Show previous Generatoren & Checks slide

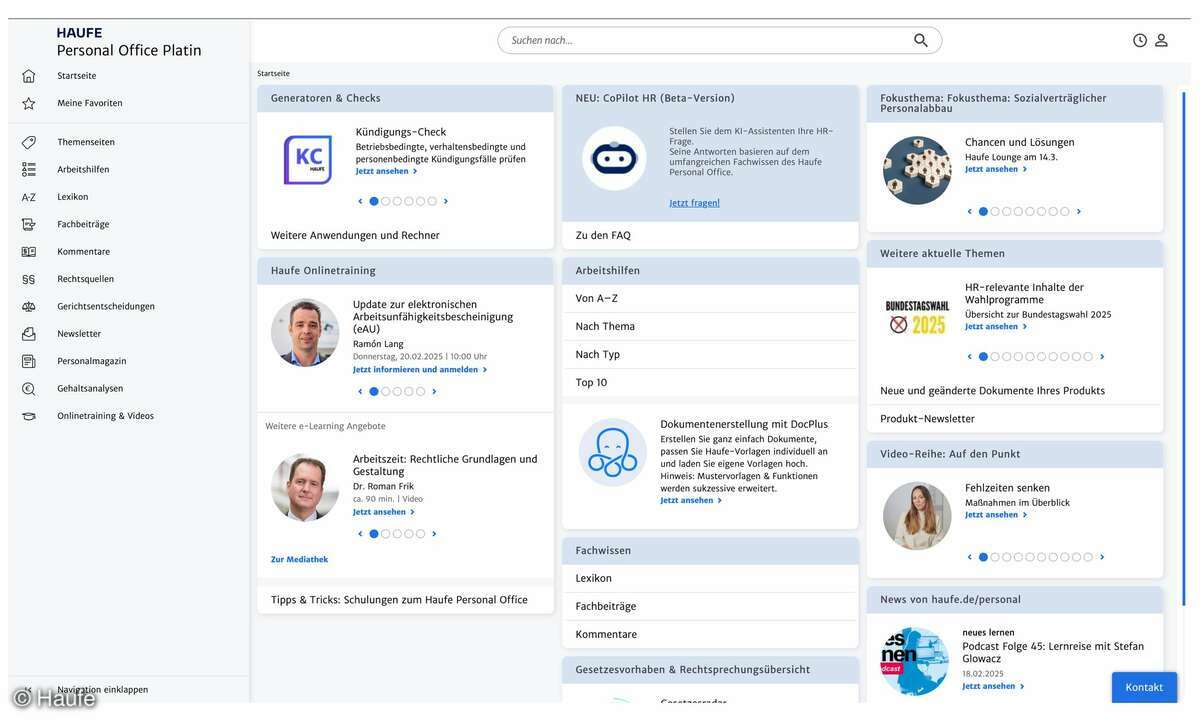(x=360, y=201)
